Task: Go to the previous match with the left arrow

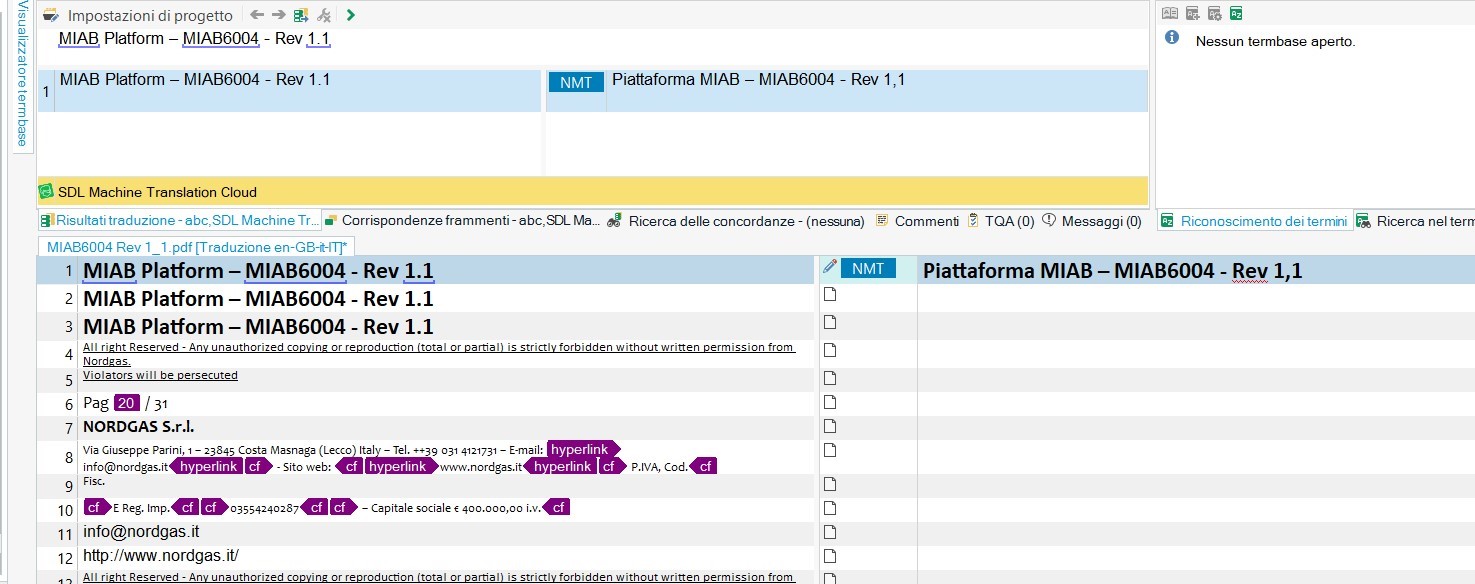Action: pyautogui.click(x=257, y=15)
